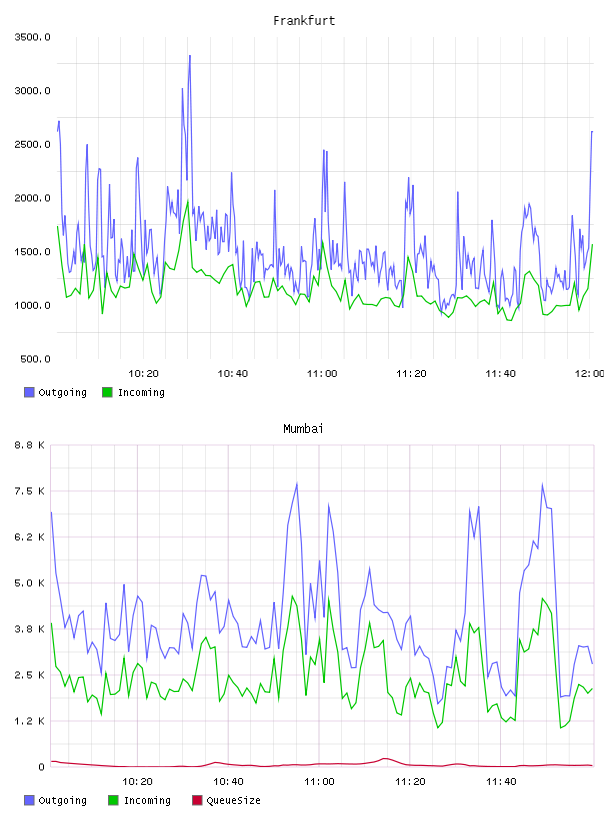Image resolution: width=608 pixels, height=816 pixels.
Task: Click Incoming label in Mumbai legend
Action: (147, 800)
